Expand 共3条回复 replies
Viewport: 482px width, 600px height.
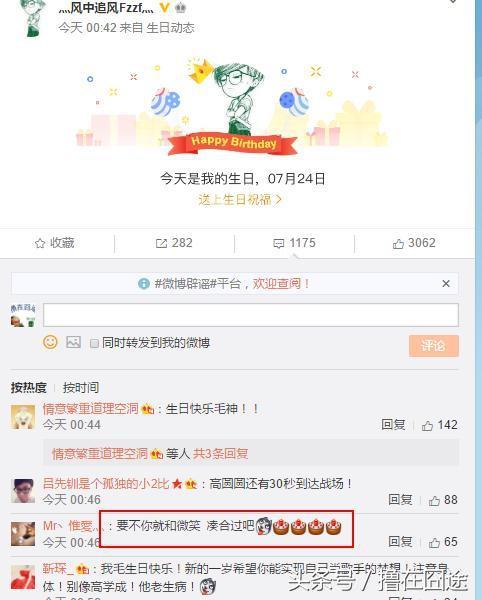(x=221, y=454)
